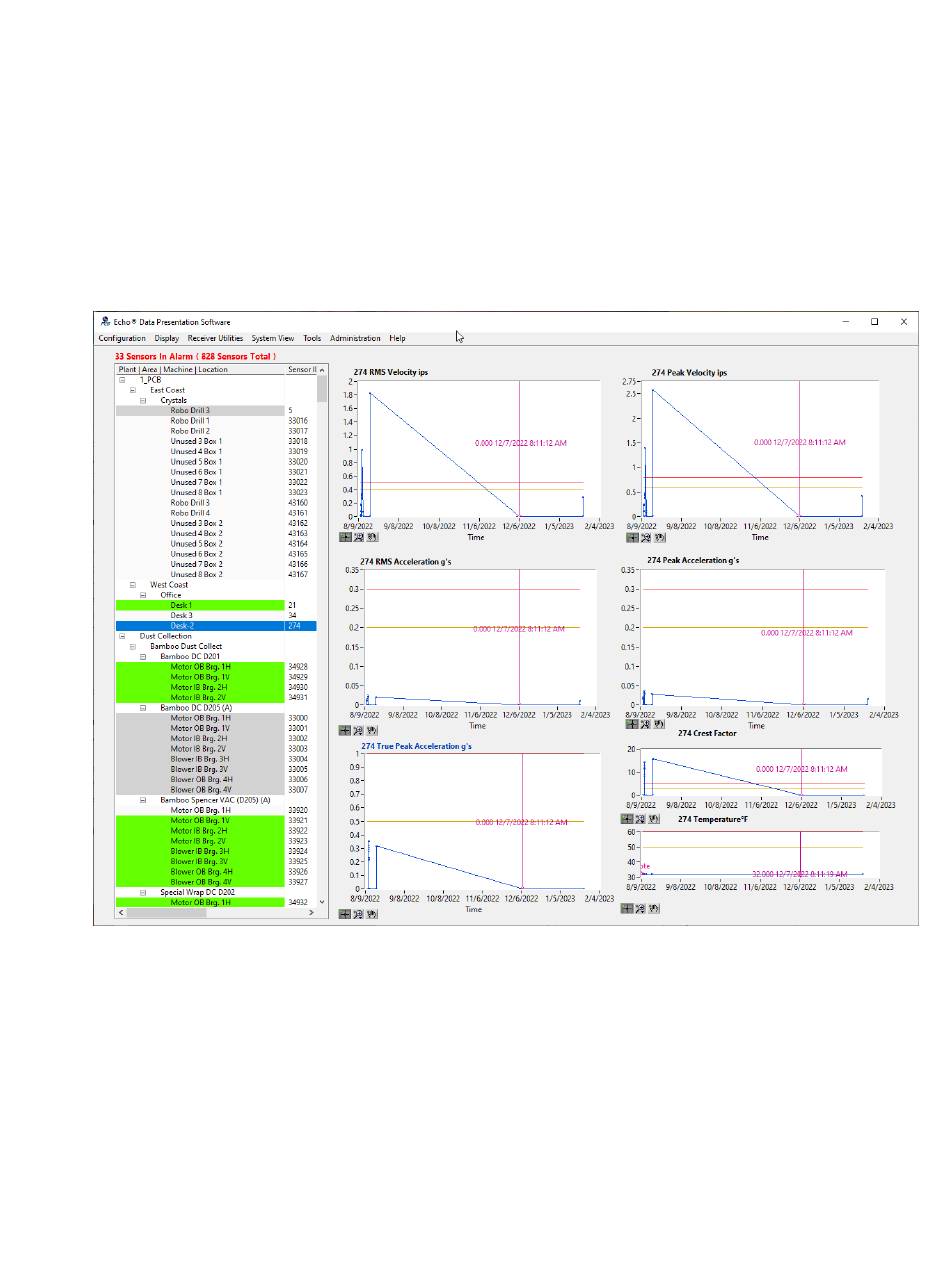This screenshot has height=1267, width=950.
Task: Select zoom tool under Crest Factor graph
Action: 641,818
